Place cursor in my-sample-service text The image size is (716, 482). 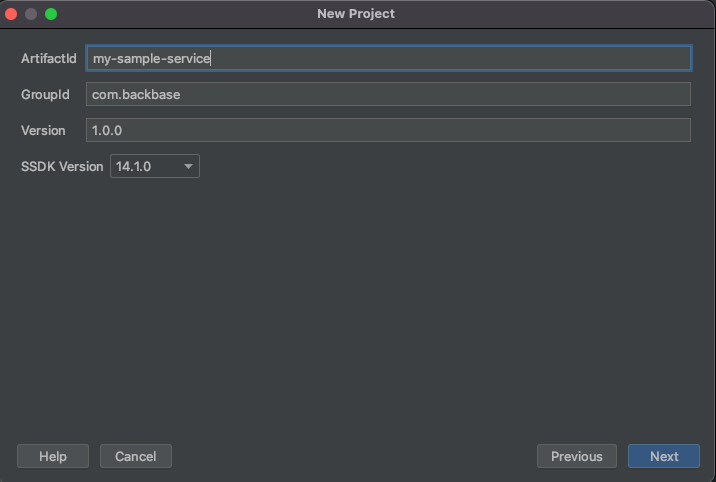[x=151, y=58]
